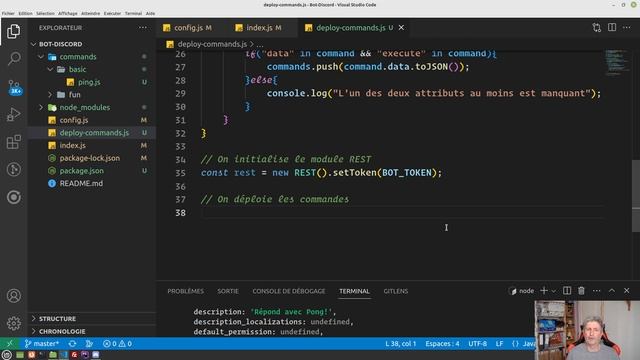Open the Affichage menu
This screenshot has width=640, height=360.
(x=68, y=13)
